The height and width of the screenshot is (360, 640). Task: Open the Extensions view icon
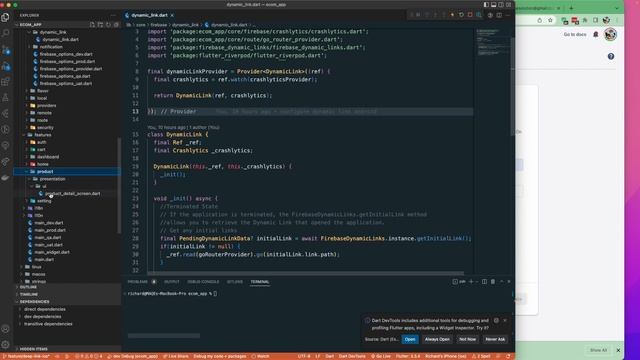pyautogui.click(x=5, y=82)
